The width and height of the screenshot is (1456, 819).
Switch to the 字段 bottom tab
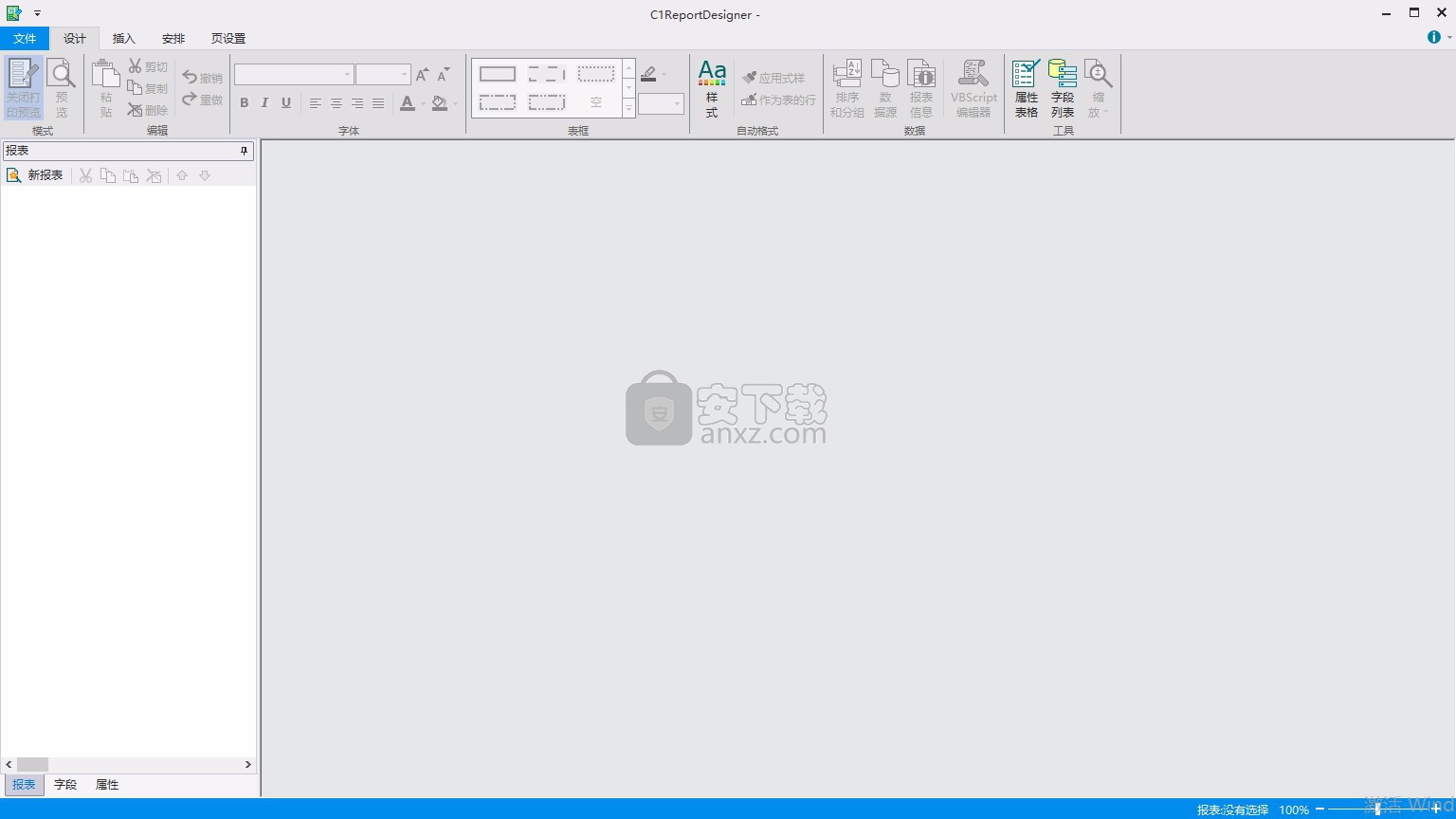[x=65, y=785]
